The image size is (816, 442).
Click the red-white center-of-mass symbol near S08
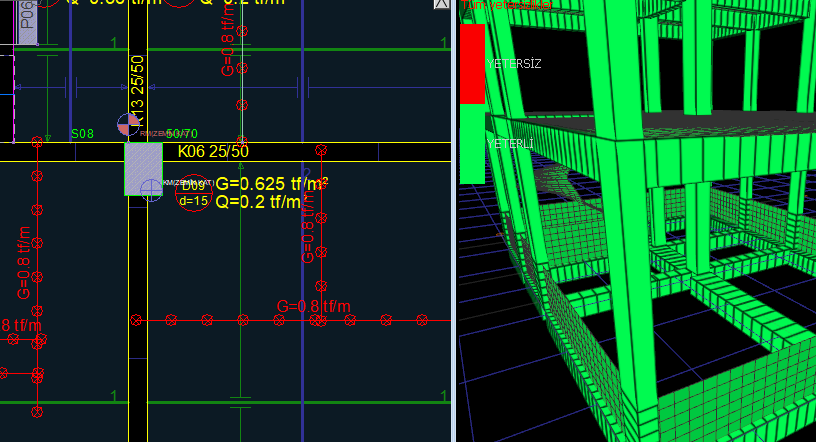[x=128, y=124]
